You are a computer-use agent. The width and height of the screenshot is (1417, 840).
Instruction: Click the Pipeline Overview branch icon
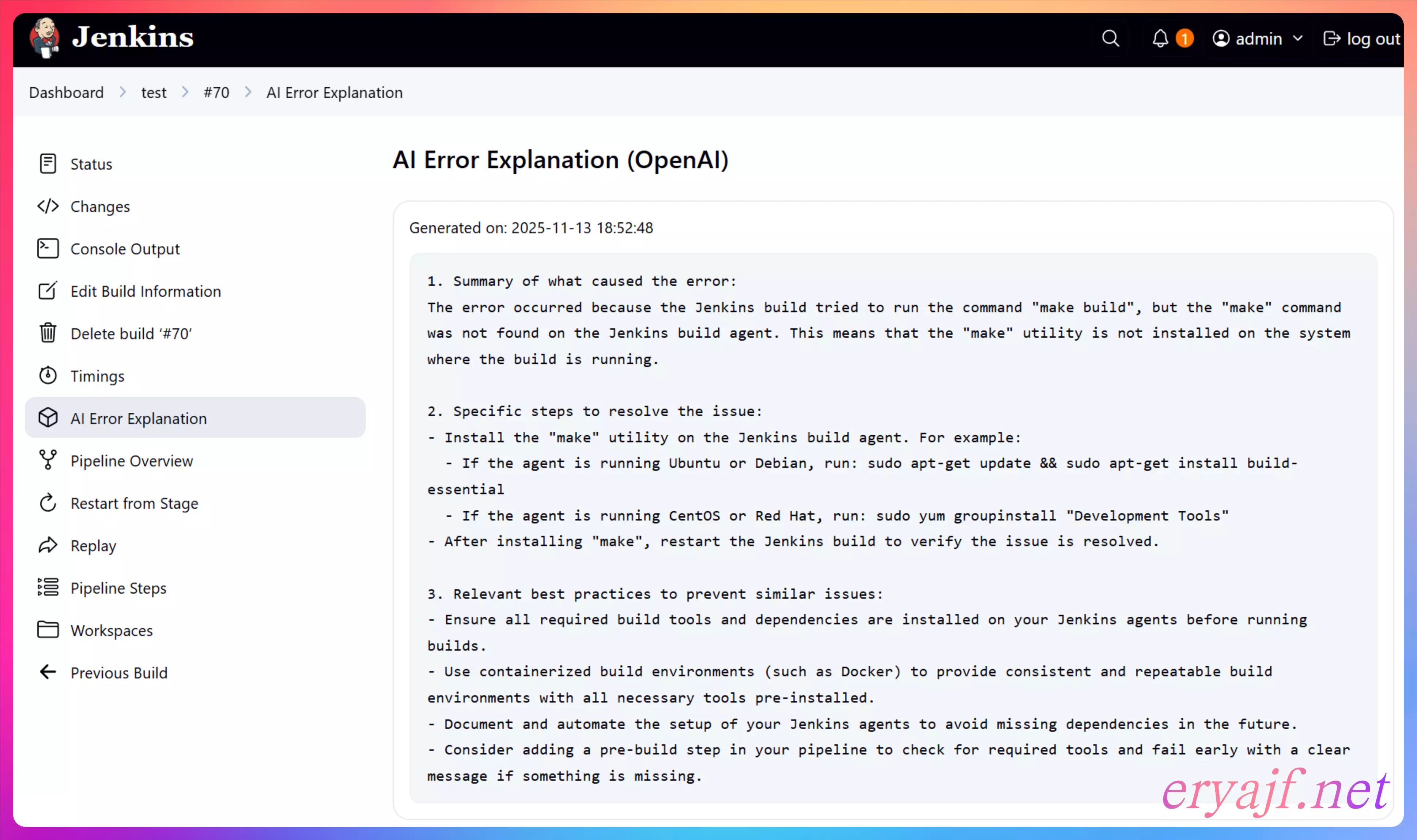point(48,460)
